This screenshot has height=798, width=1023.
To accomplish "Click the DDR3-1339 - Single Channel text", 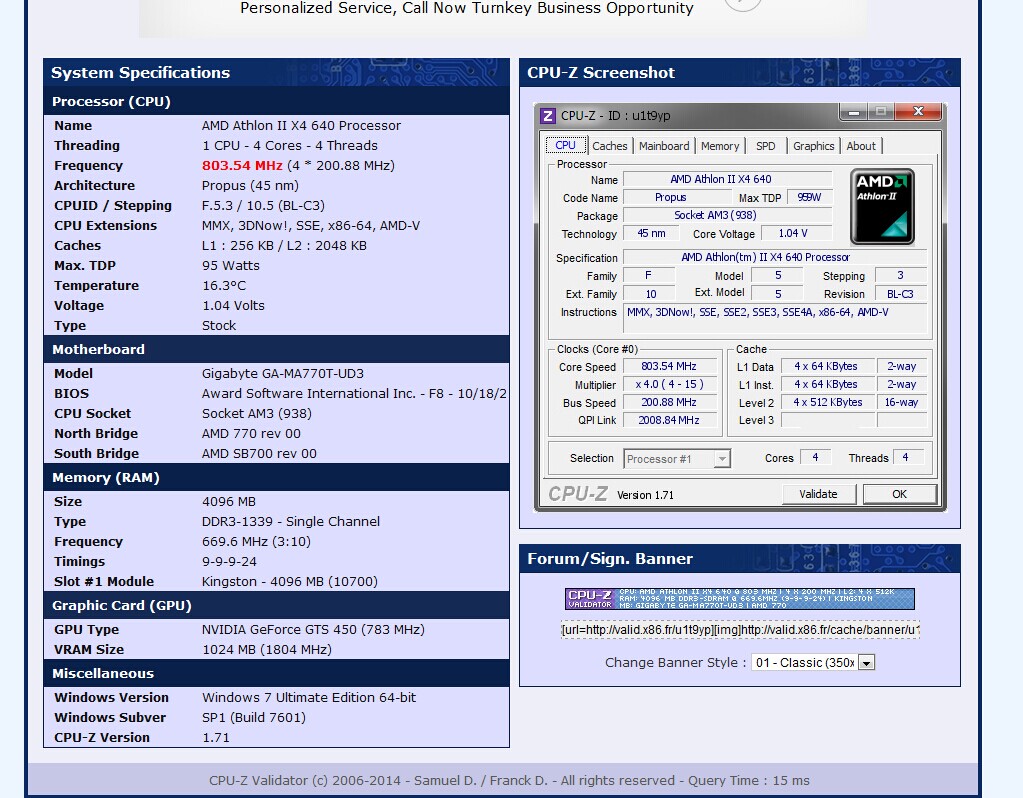I will pyautogui.click(x=291, y=522).
